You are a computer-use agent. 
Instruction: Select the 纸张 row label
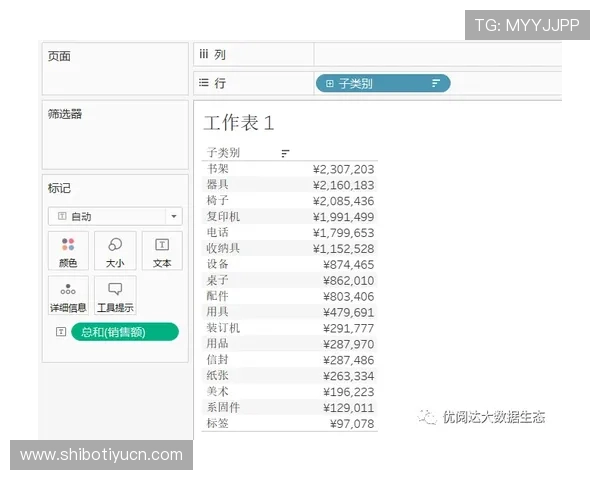(x=218, y=376)
